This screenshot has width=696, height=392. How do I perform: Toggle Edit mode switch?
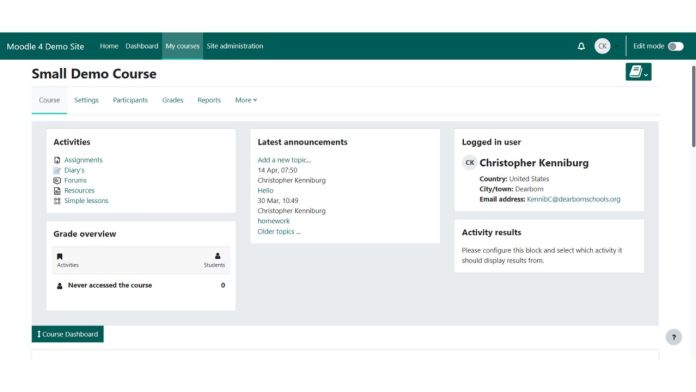coord(676,46)
